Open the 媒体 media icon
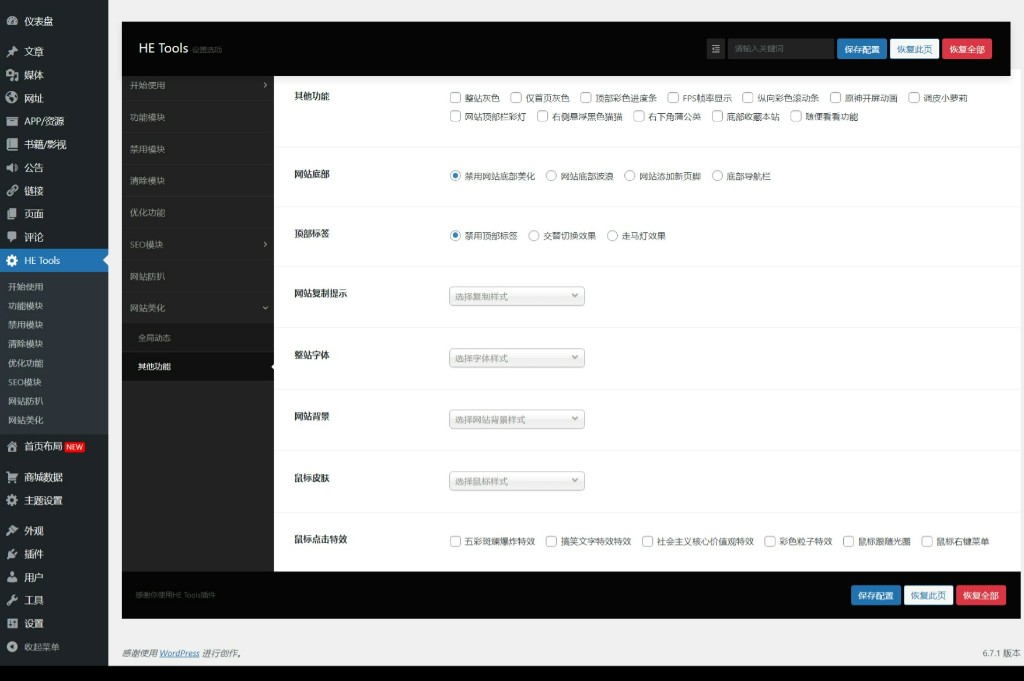 tap(12, 75)
